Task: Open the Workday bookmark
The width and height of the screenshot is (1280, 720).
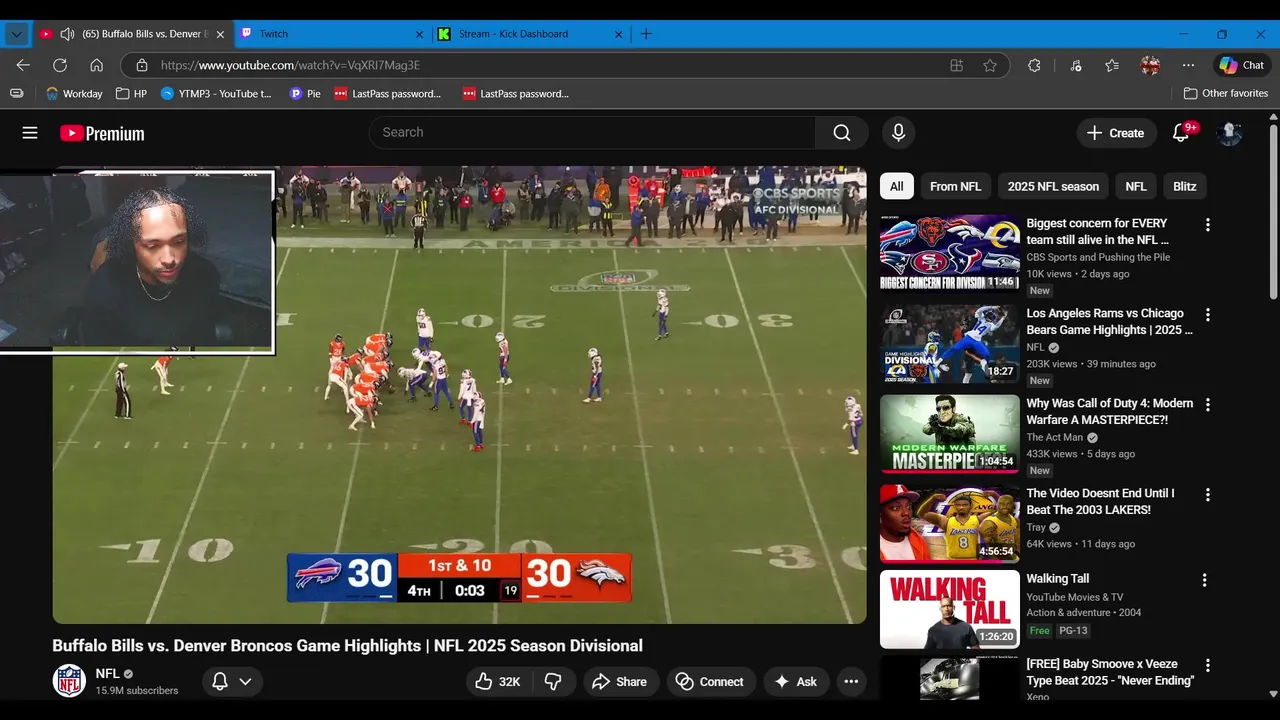Action: click(75, 93)
